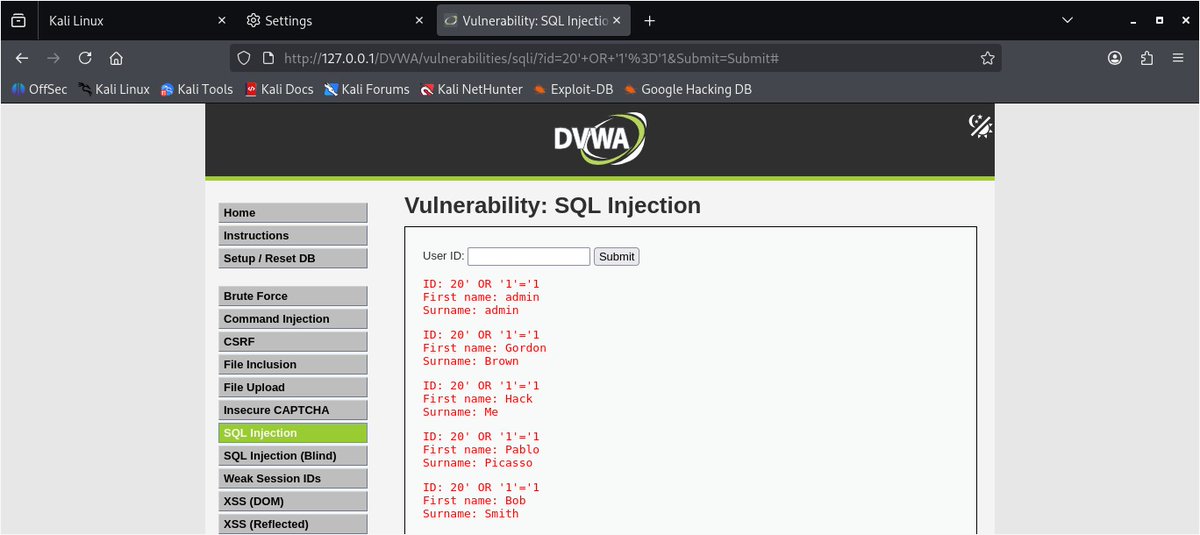Select the Vulnerability: SQL Injection tab
Image resolution: width=1200 pixels, height=535 pixels.
coord(535,20)
